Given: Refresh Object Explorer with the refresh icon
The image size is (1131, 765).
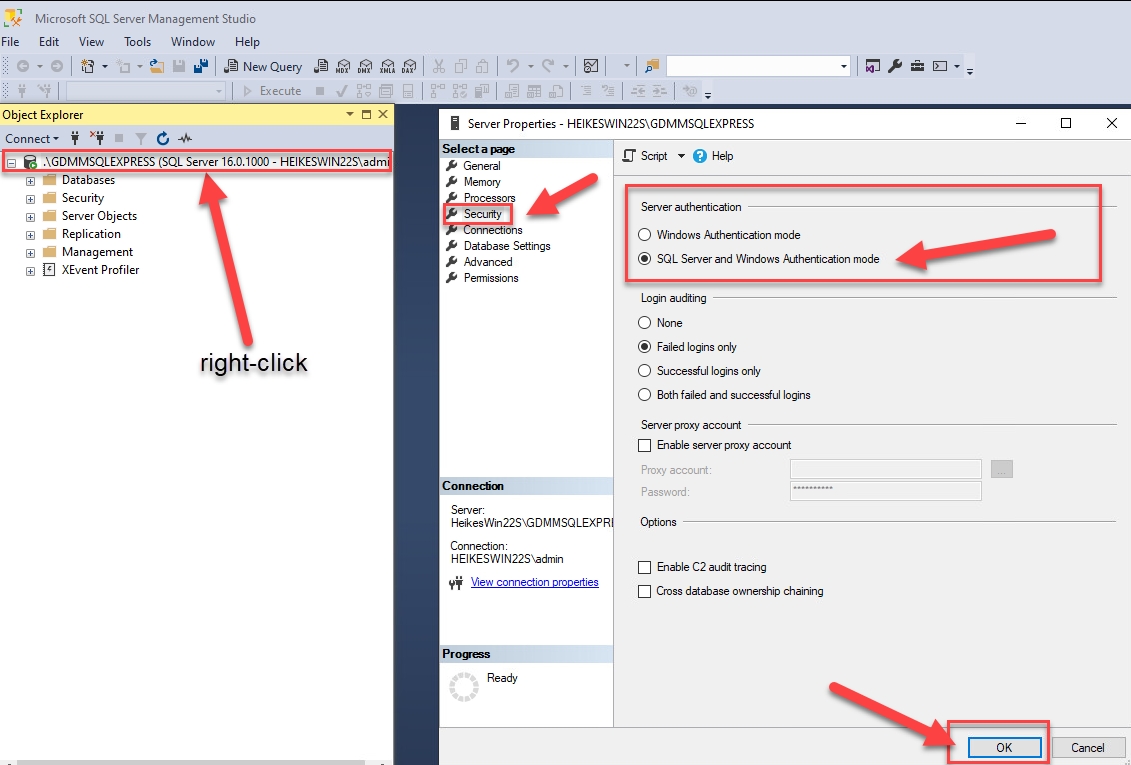Looking at the screenshot, I should (x=163, y=138).
